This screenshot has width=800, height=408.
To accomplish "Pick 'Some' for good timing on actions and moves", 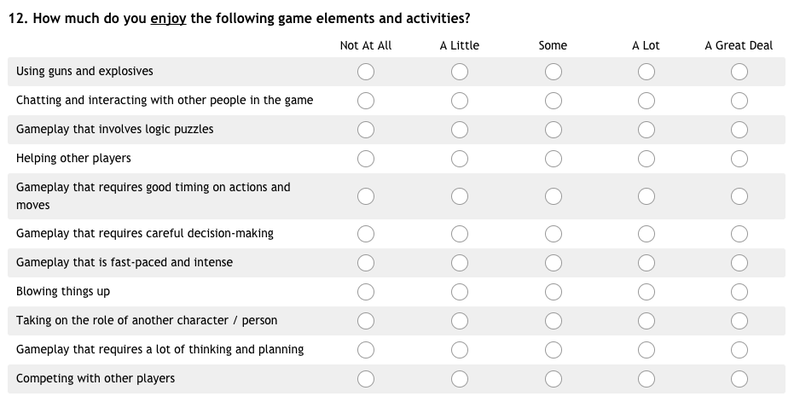I will pos(553,196).
